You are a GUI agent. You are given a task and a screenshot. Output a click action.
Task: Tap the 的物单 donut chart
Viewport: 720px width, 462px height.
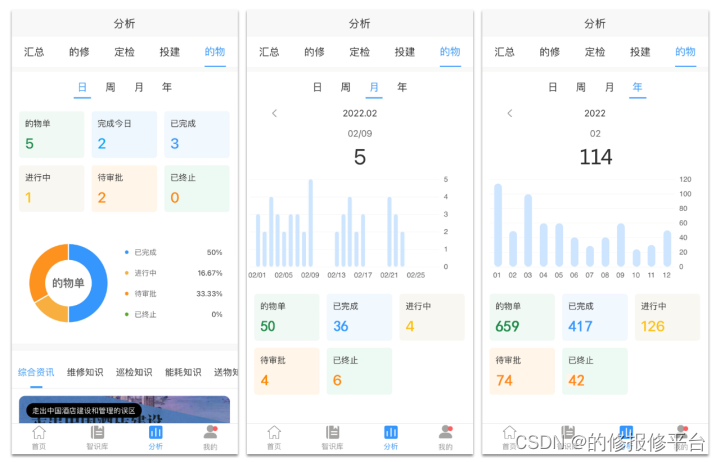(68, 283)
